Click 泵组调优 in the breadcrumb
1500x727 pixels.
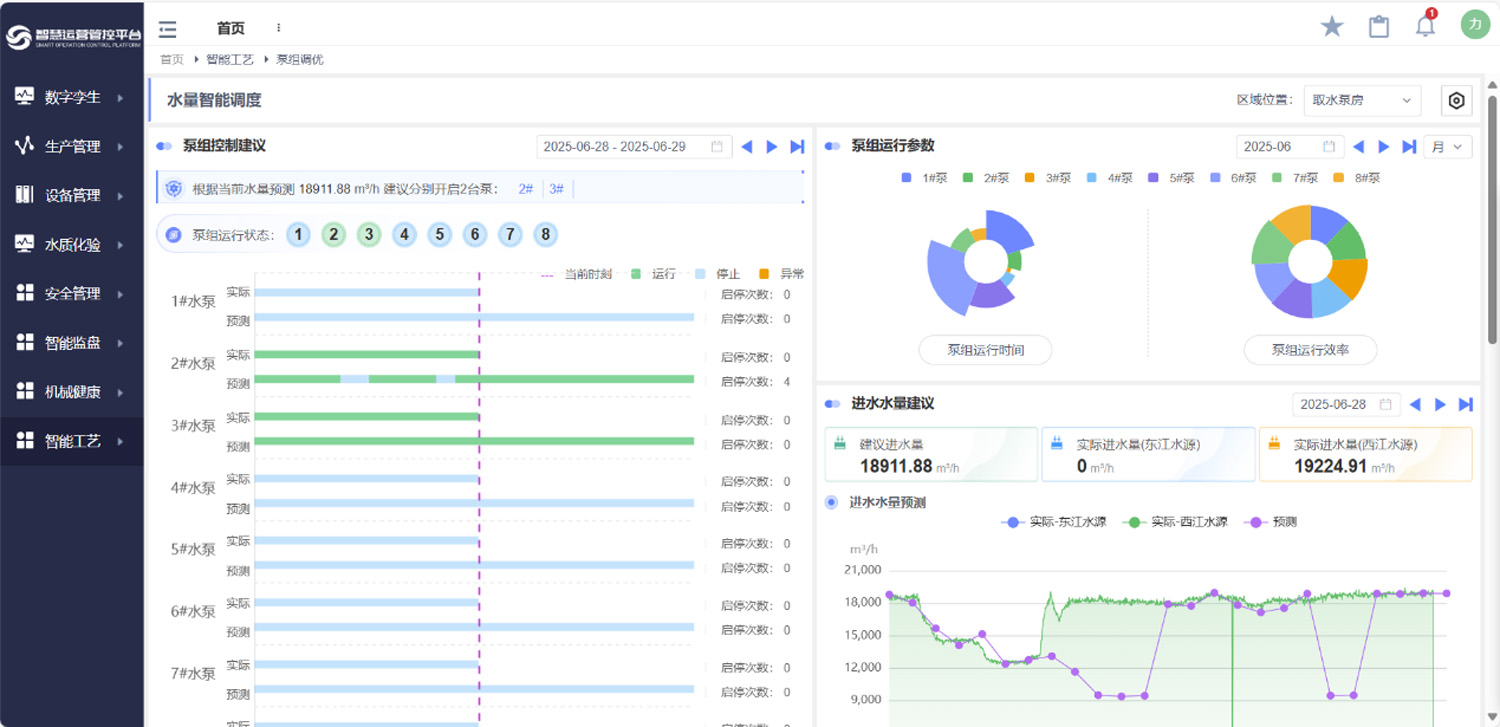[300, 60]
